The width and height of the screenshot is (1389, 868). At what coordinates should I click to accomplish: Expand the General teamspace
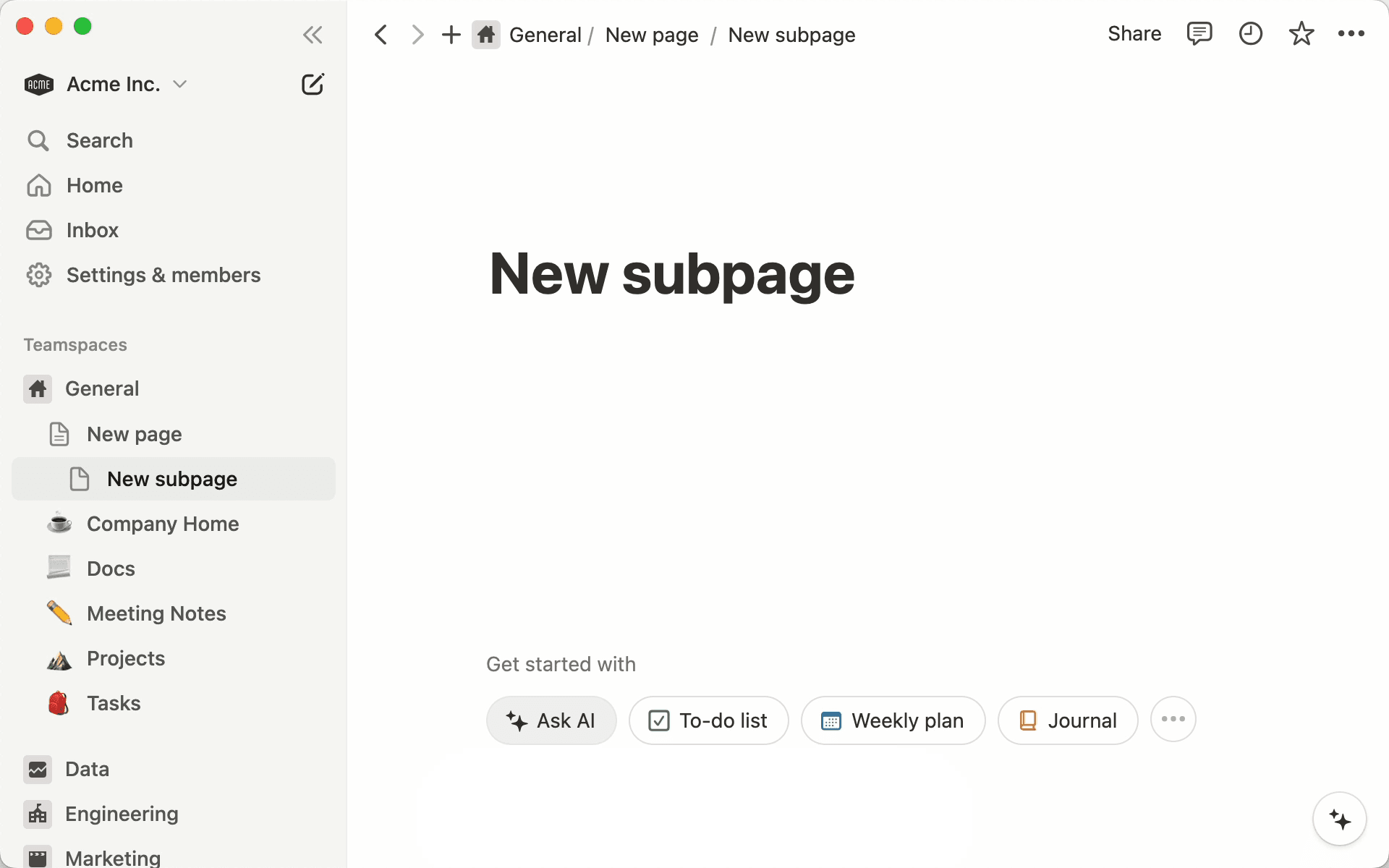[x=174, y=389]
